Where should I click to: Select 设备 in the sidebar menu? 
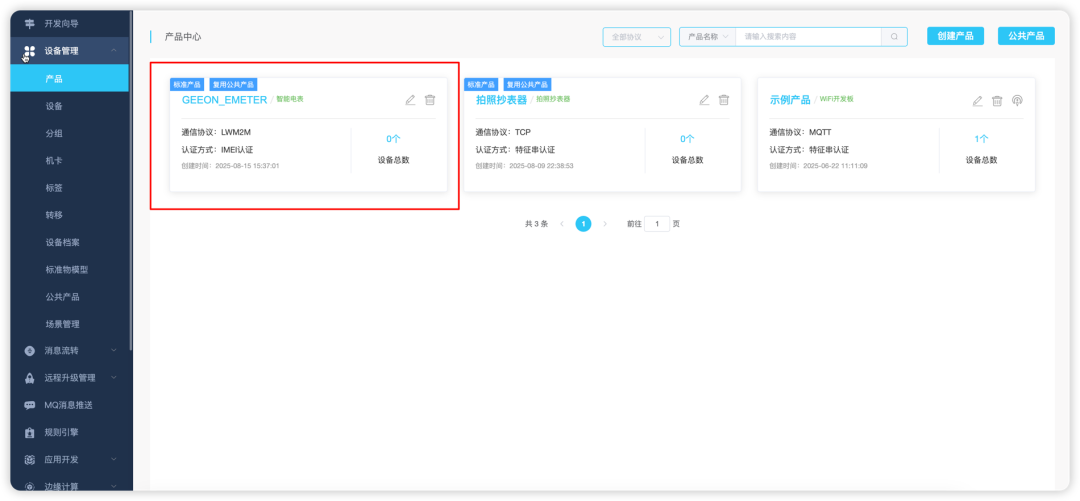[x=54, y=106]
